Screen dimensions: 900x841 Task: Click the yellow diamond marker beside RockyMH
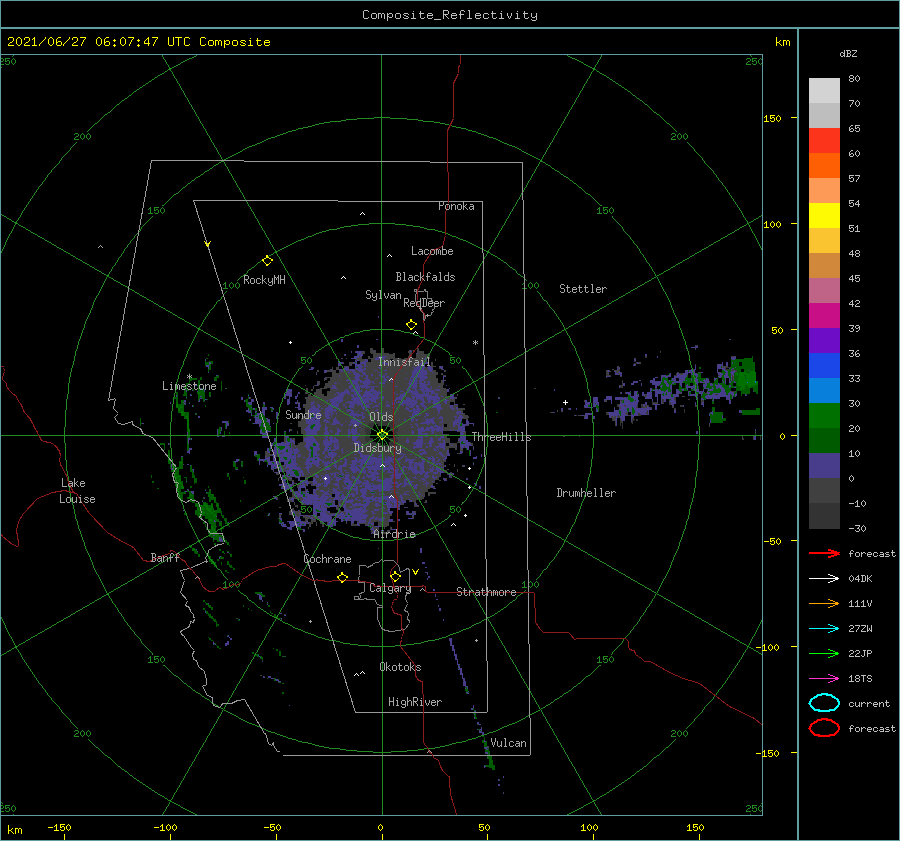point(267,261)
